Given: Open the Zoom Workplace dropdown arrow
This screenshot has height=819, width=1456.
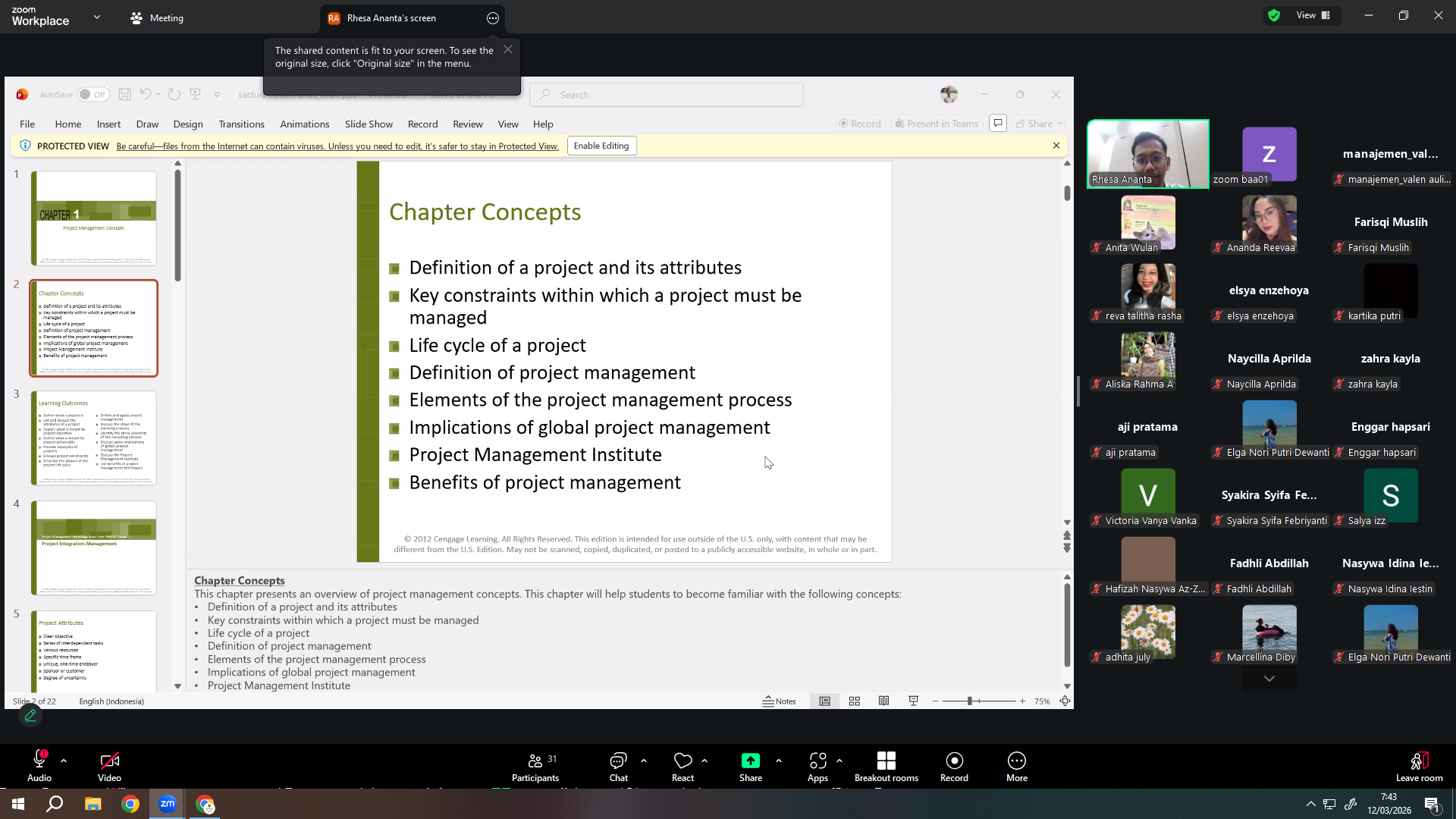Looking at the screenshot, I should point(97,17).
